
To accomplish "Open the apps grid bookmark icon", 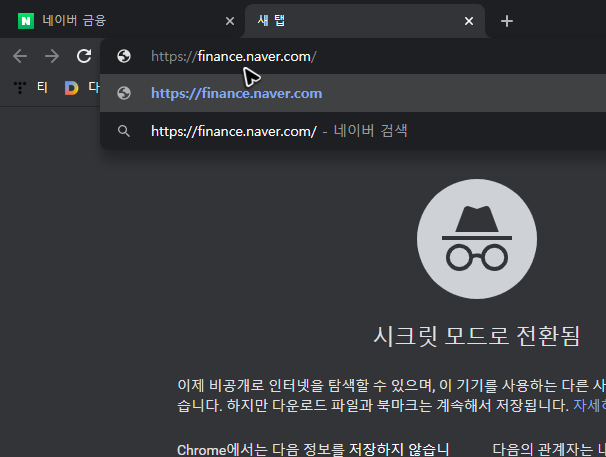I will coord(20,87).
